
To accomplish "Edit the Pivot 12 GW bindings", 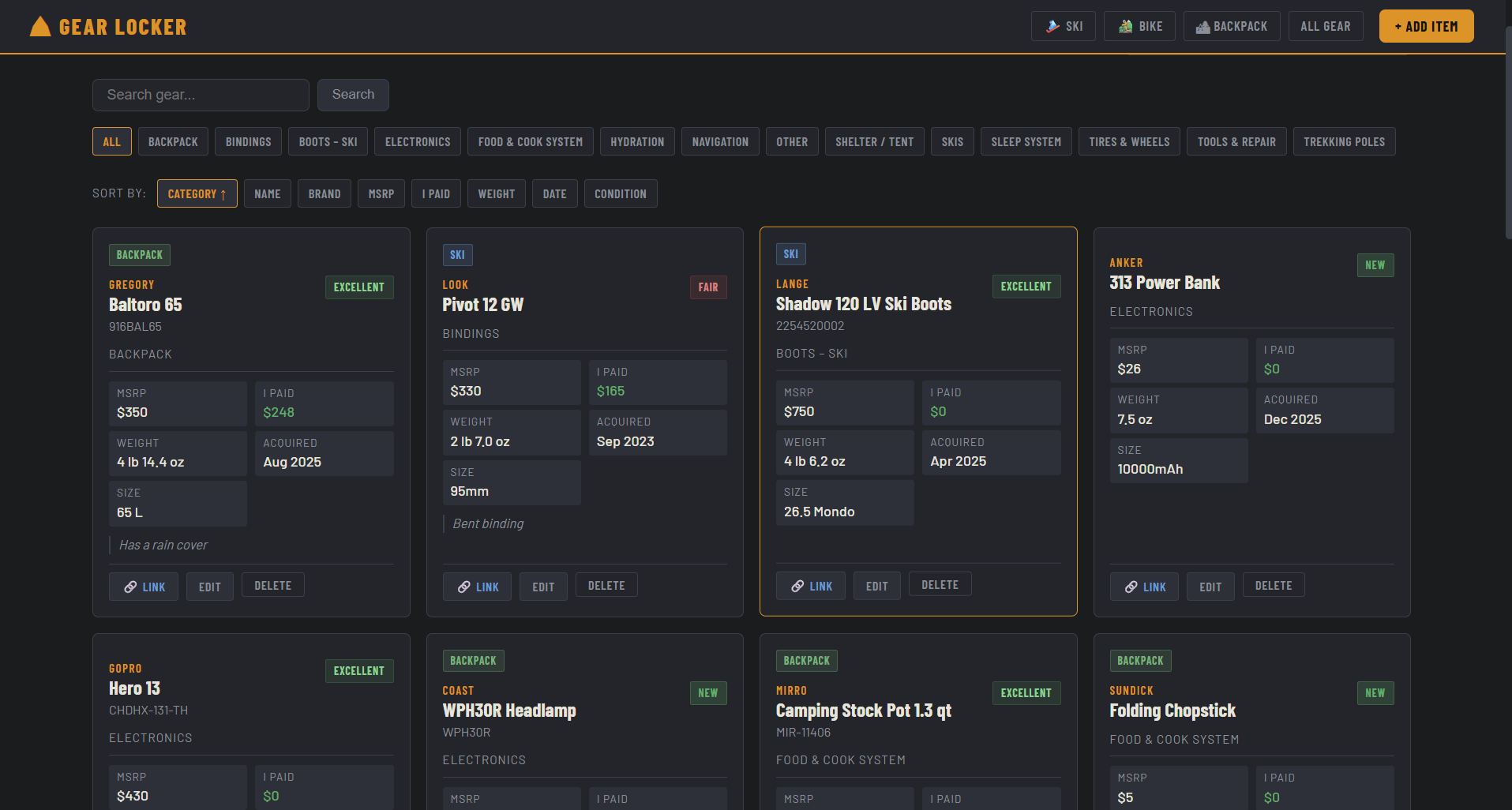I will pos(543,587).
